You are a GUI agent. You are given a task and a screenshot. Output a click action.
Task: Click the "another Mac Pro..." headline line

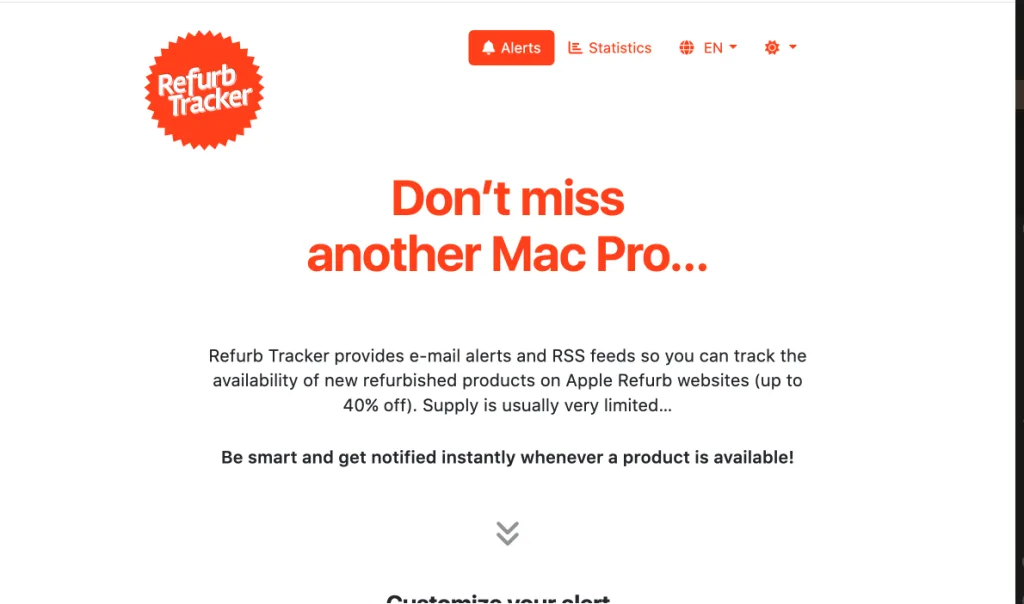pos(507,254)
